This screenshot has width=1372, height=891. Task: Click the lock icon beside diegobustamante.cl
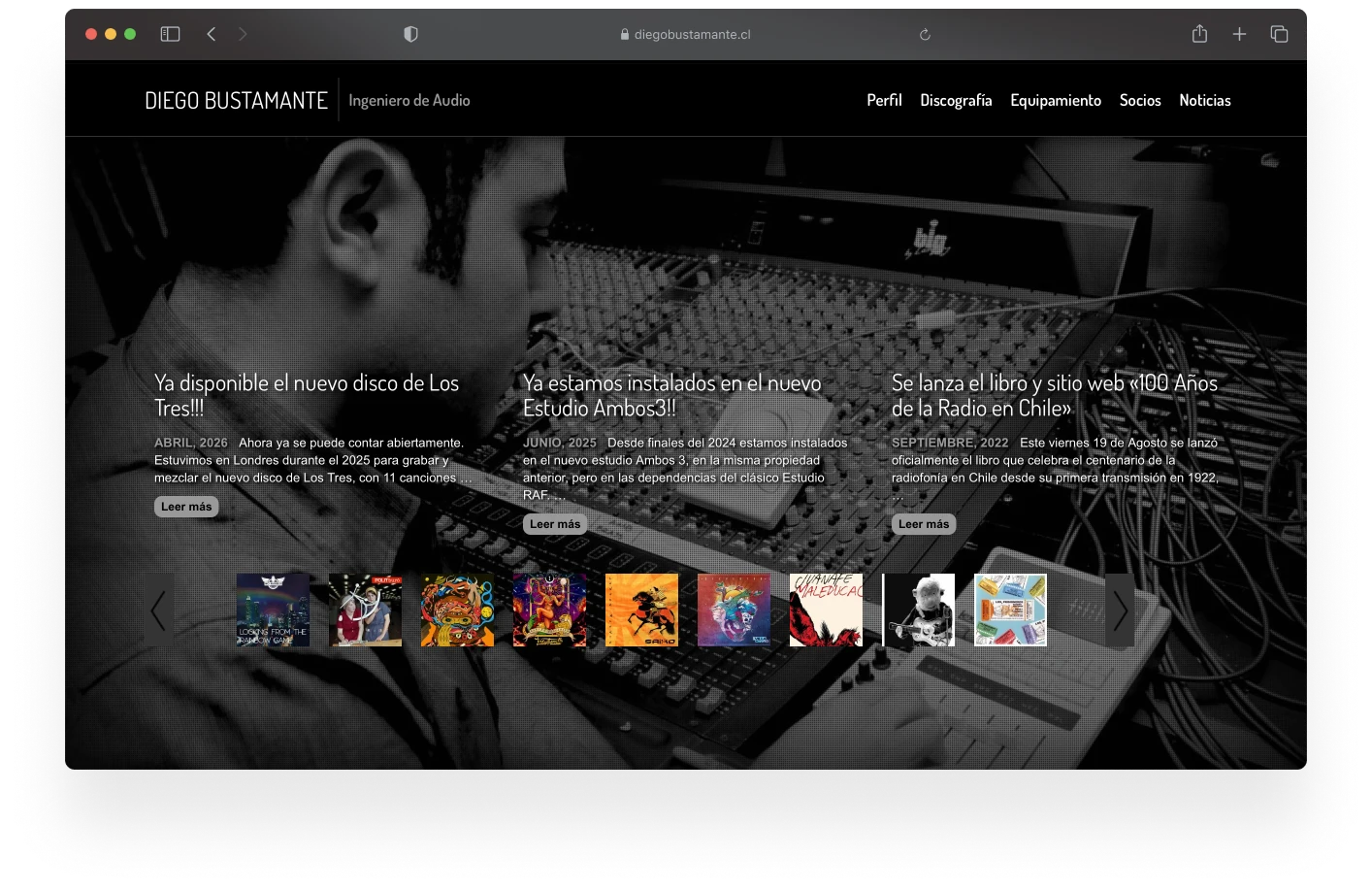625,34
